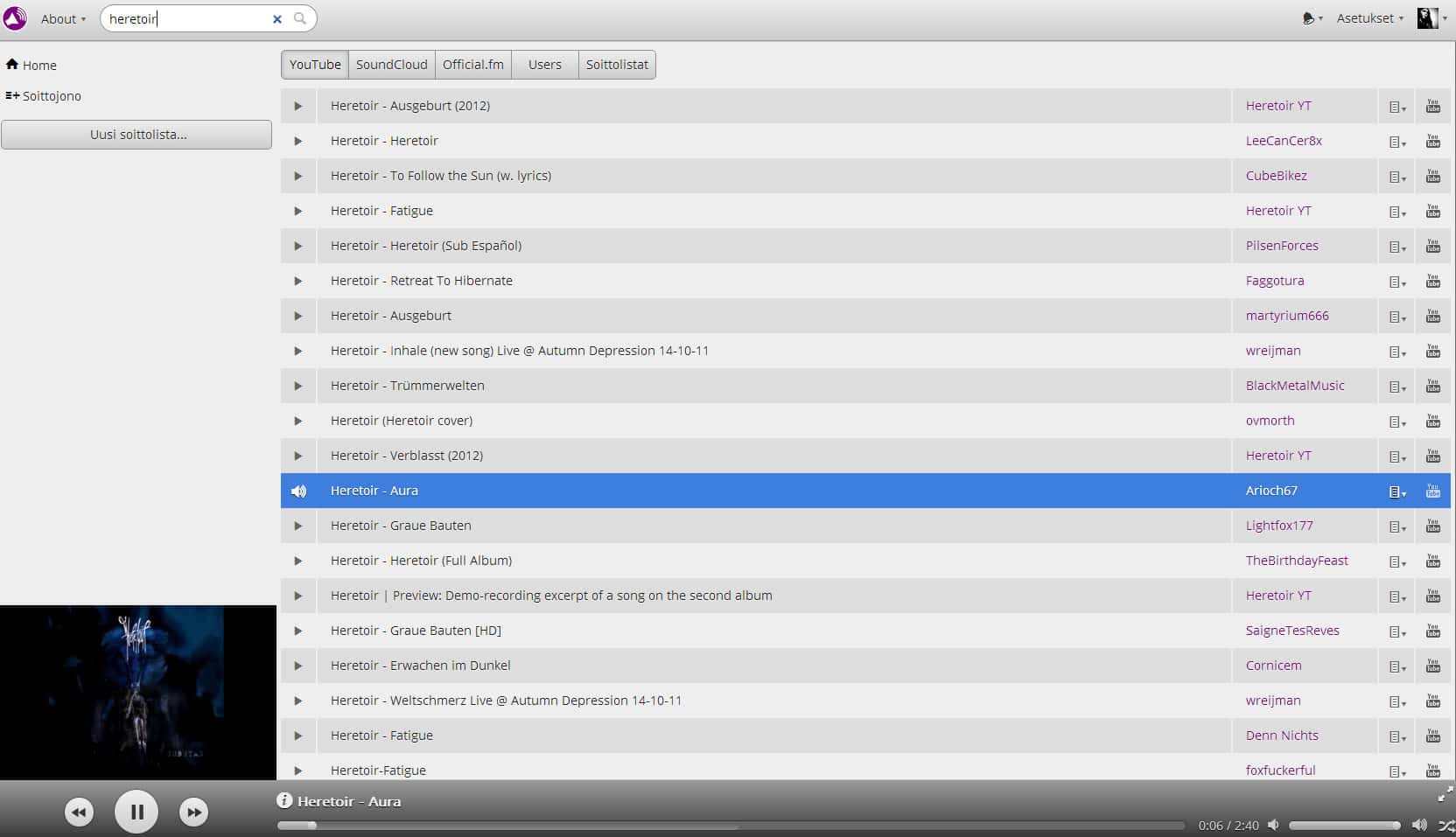Clear the search field with the X icon
The height and width of the screenshot is (837, 1456).
point(277,18)
